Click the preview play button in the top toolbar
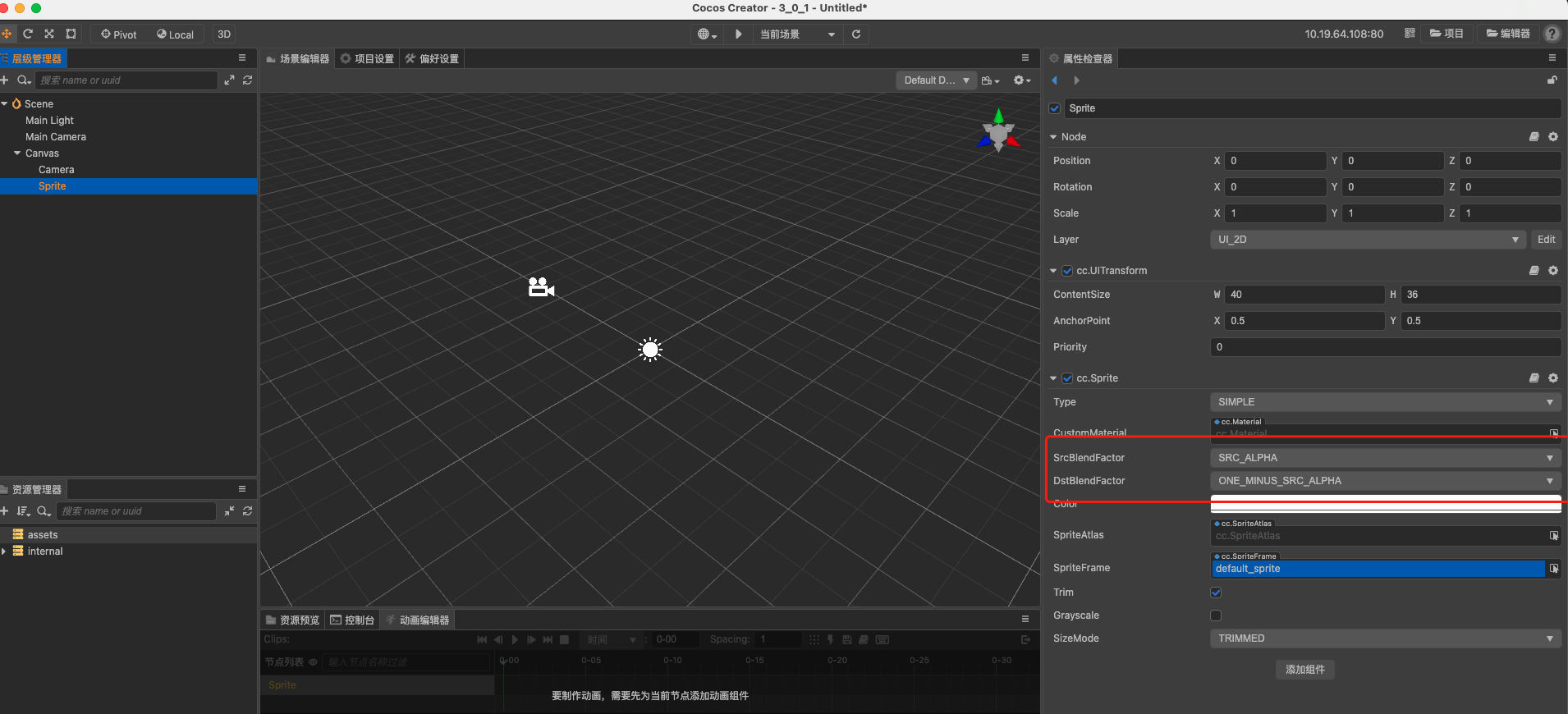 [739, 34]
